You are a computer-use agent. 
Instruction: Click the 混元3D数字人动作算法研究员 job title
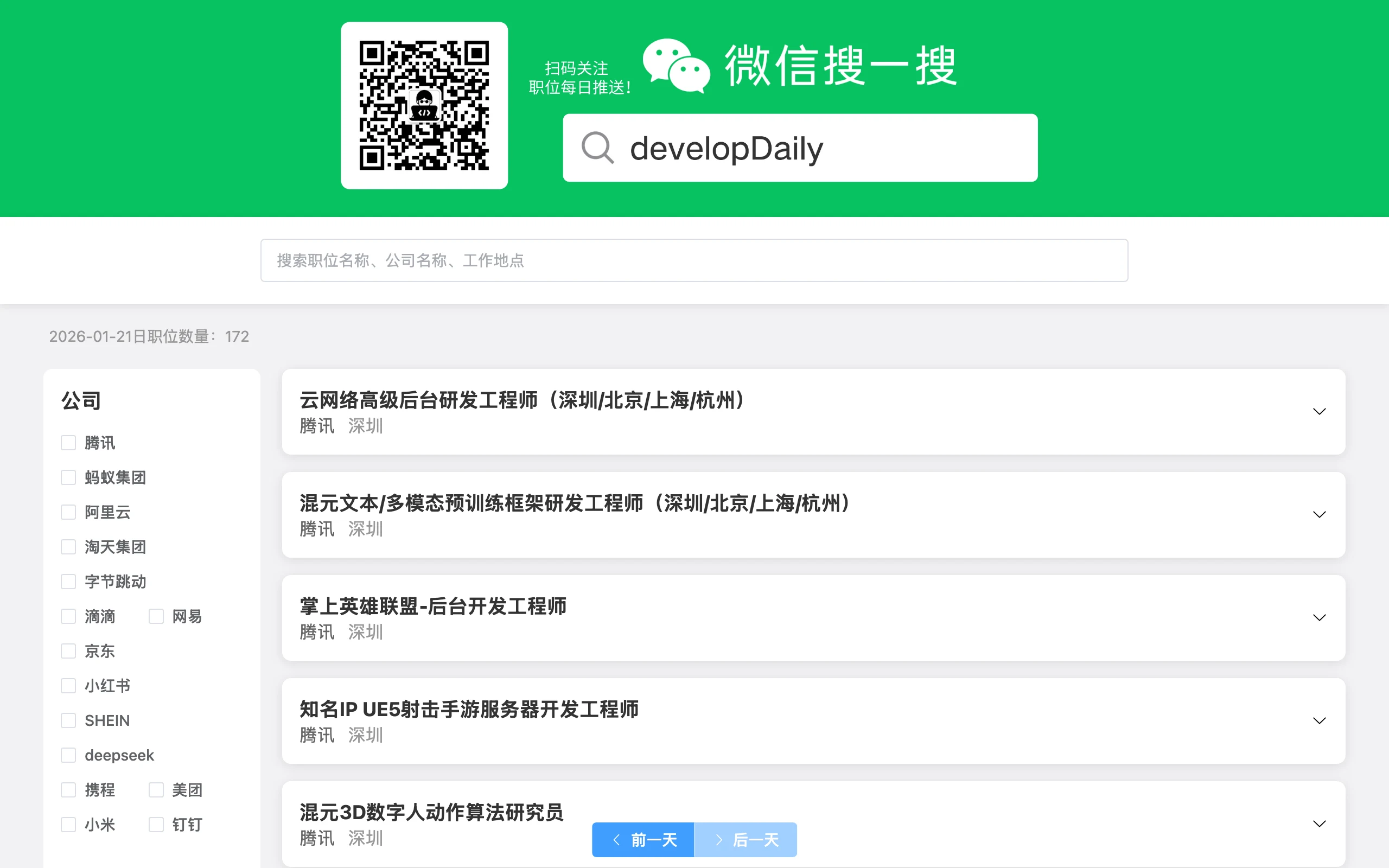click(x=431, y=812)
